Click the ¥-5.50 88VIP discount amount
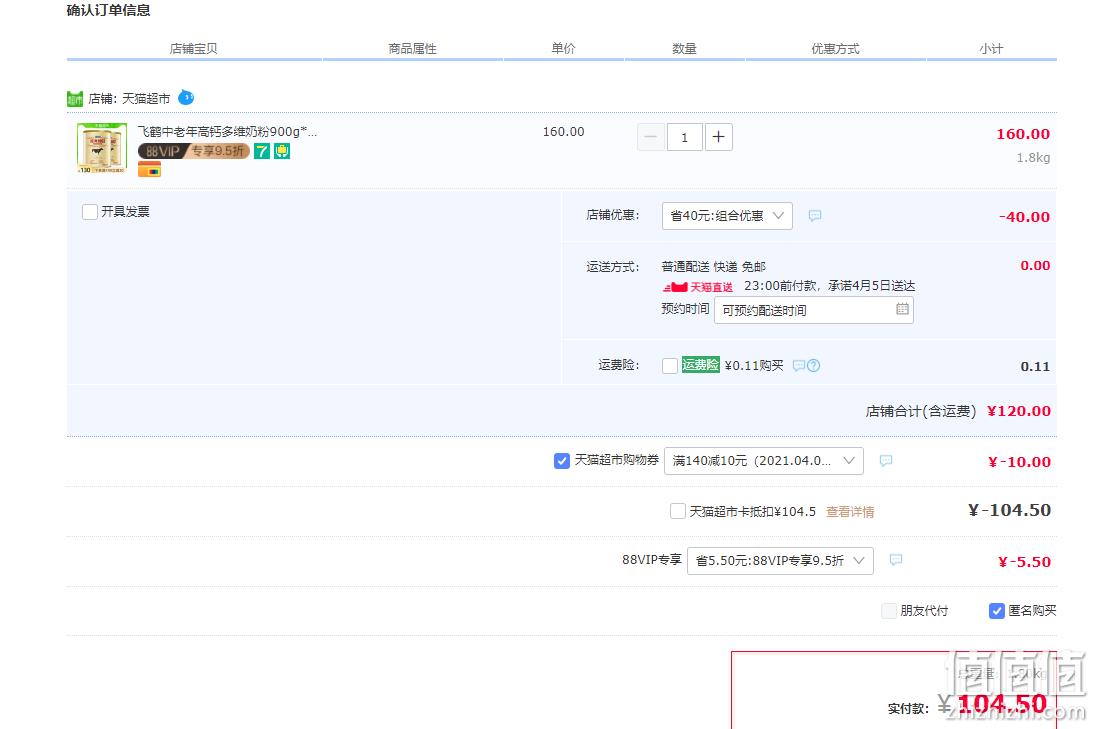The width and height of the screenshot is (1095, 729). coord(1024,562)
